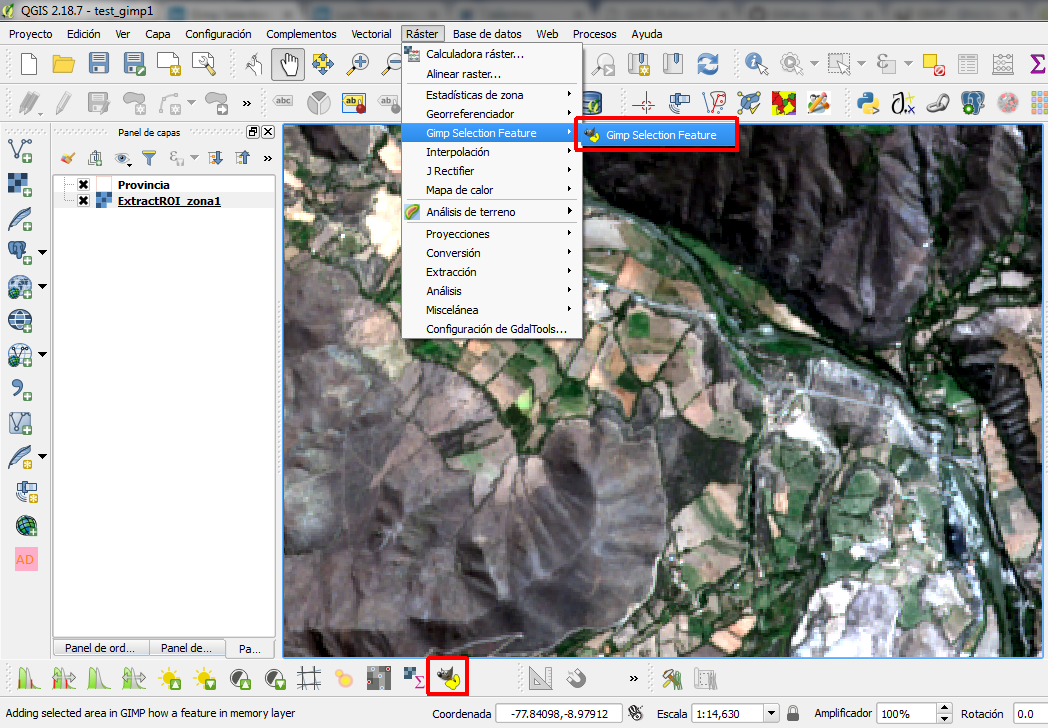This screenshot has height=728, width=1048.
Task: Uncheck visibility of the Provincia layer
Action: [83, 184]
